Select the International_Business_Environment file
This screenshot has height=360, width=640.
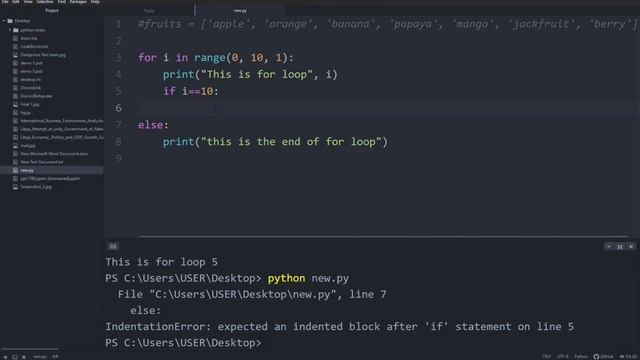pos(62,121)
